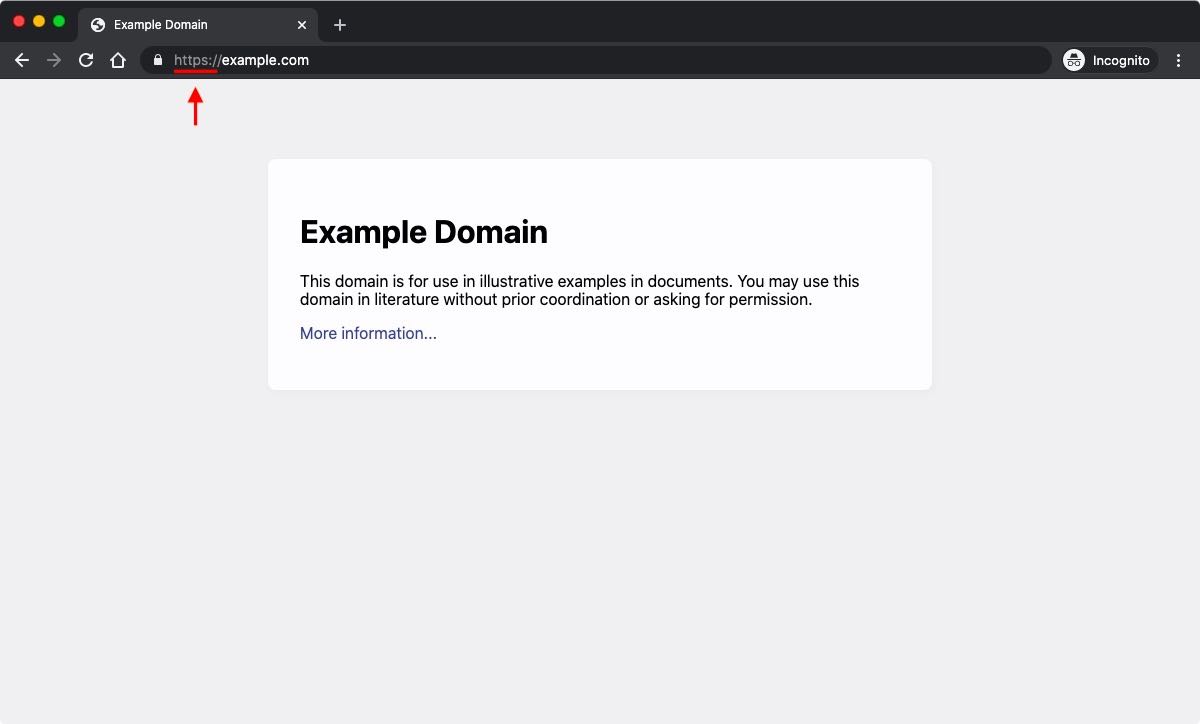Click the example.com text in the address bar
1200x724 pixels.
point(267,60)
